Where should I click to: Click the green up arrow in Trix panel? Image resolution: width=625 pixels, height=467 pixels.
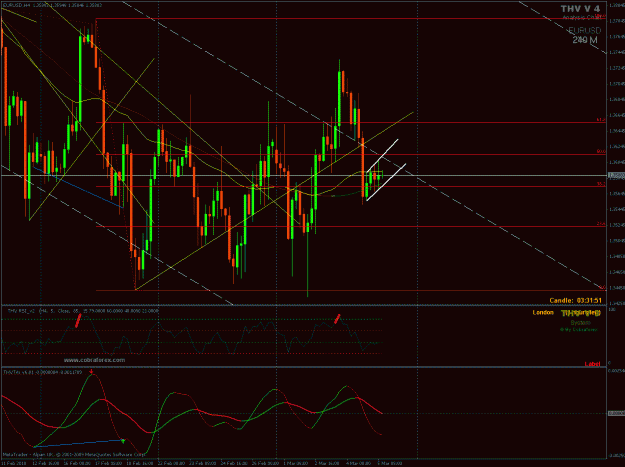(x=123, y=441)
